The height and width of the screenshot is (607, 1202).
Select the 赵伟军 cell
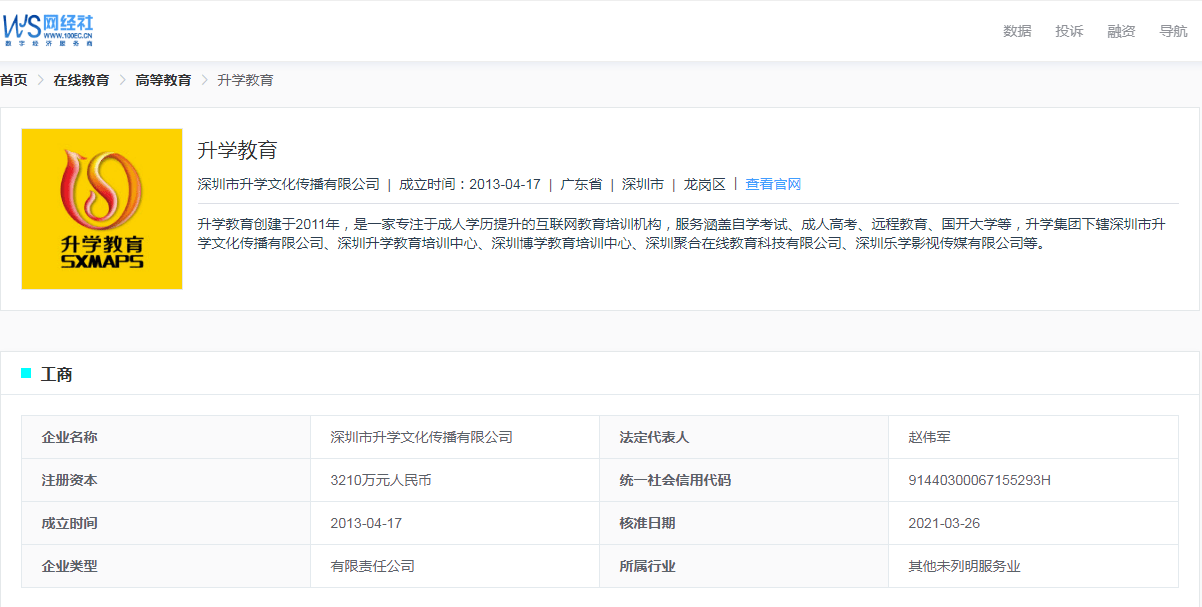[x=1033, y=437]
